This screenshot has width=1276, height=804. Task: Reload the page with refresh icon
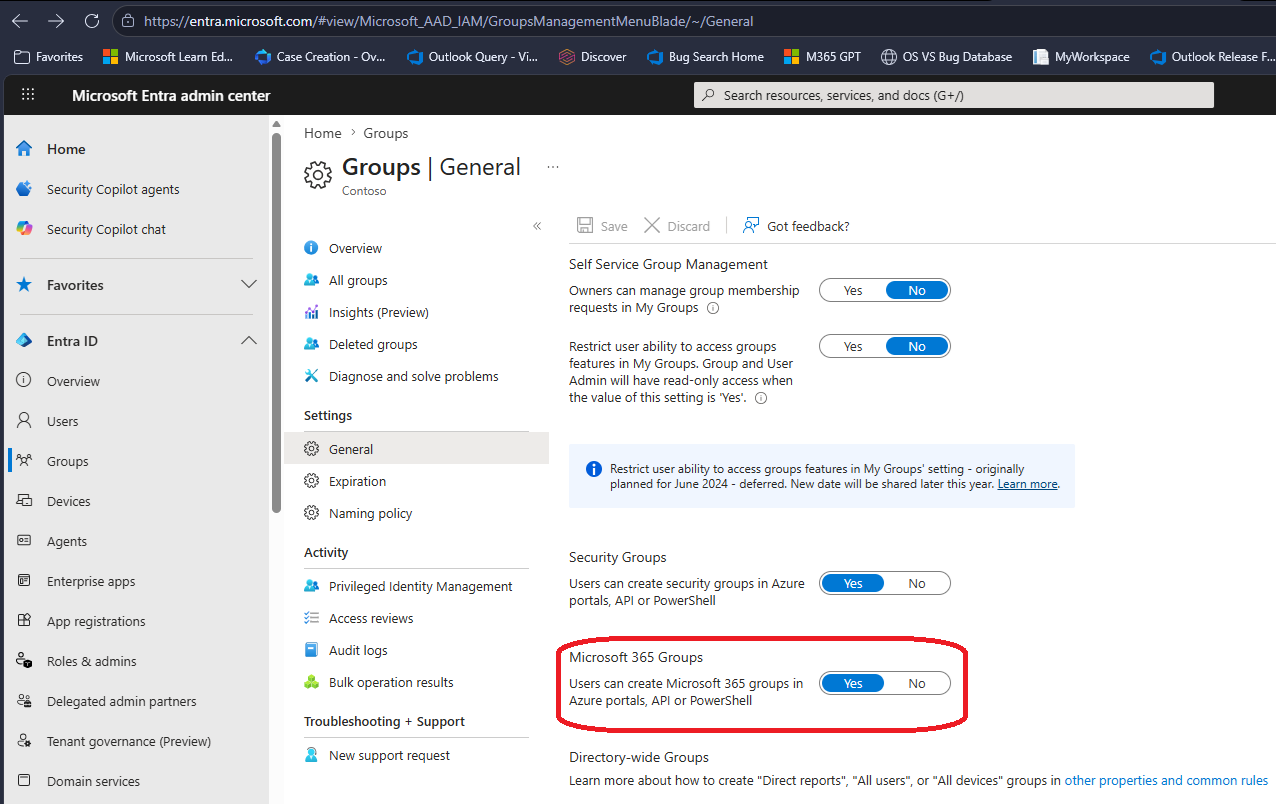(92, 20)
